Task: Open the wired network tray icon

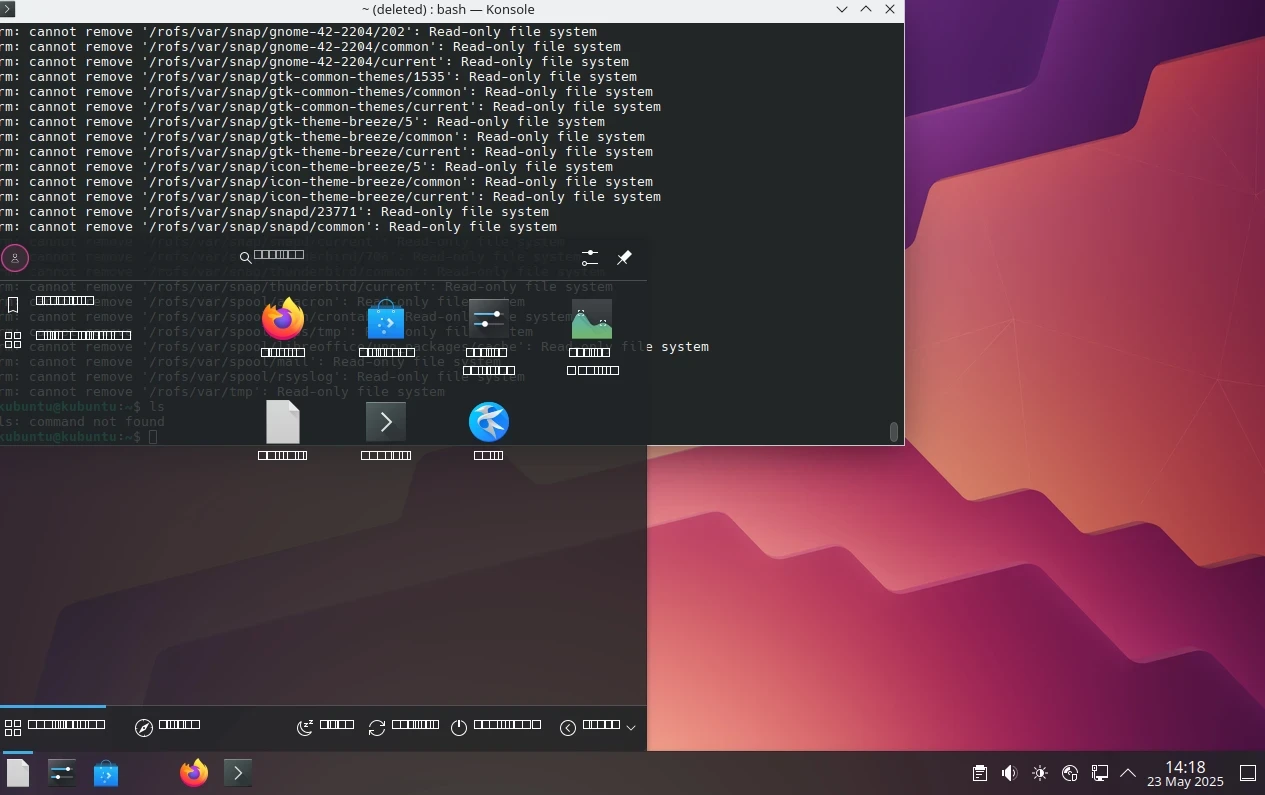Action: (1100, 773)
